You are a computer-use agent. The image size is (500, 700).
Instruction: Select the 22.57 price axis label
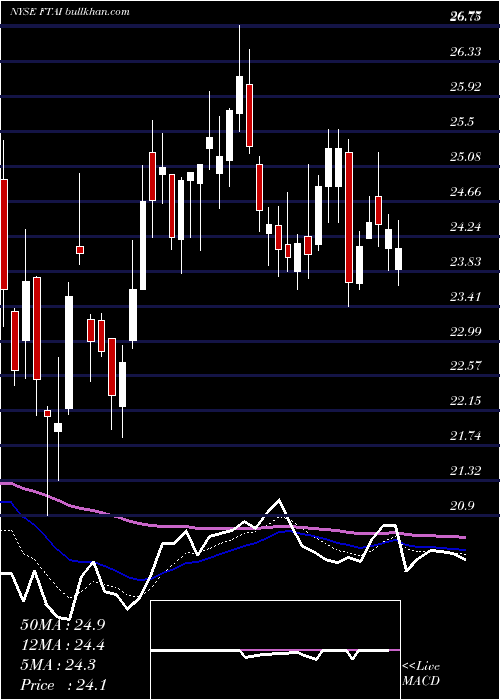pyautogui.click(x=466, y=366)
